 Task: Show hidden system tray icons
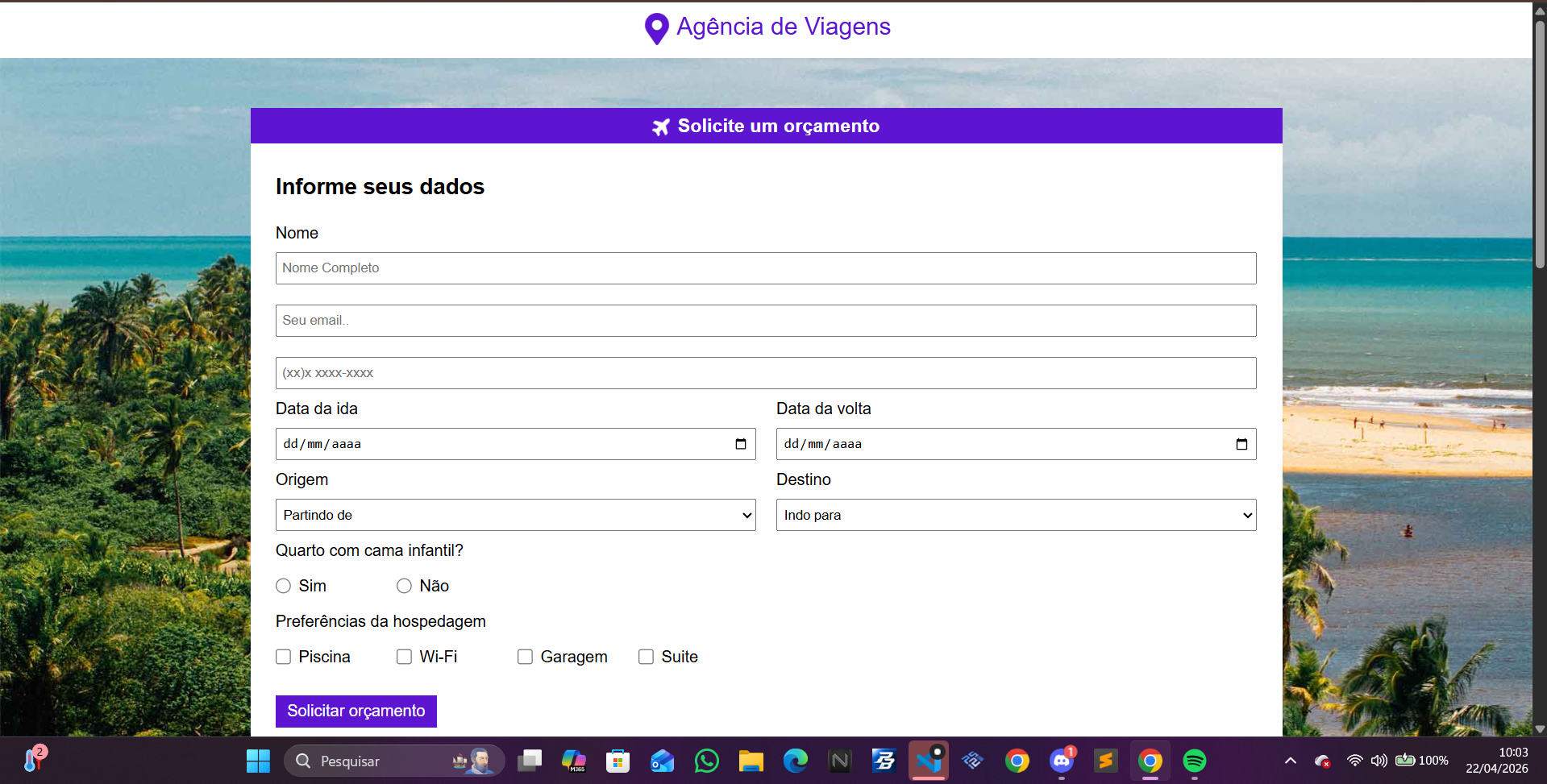1291,761
